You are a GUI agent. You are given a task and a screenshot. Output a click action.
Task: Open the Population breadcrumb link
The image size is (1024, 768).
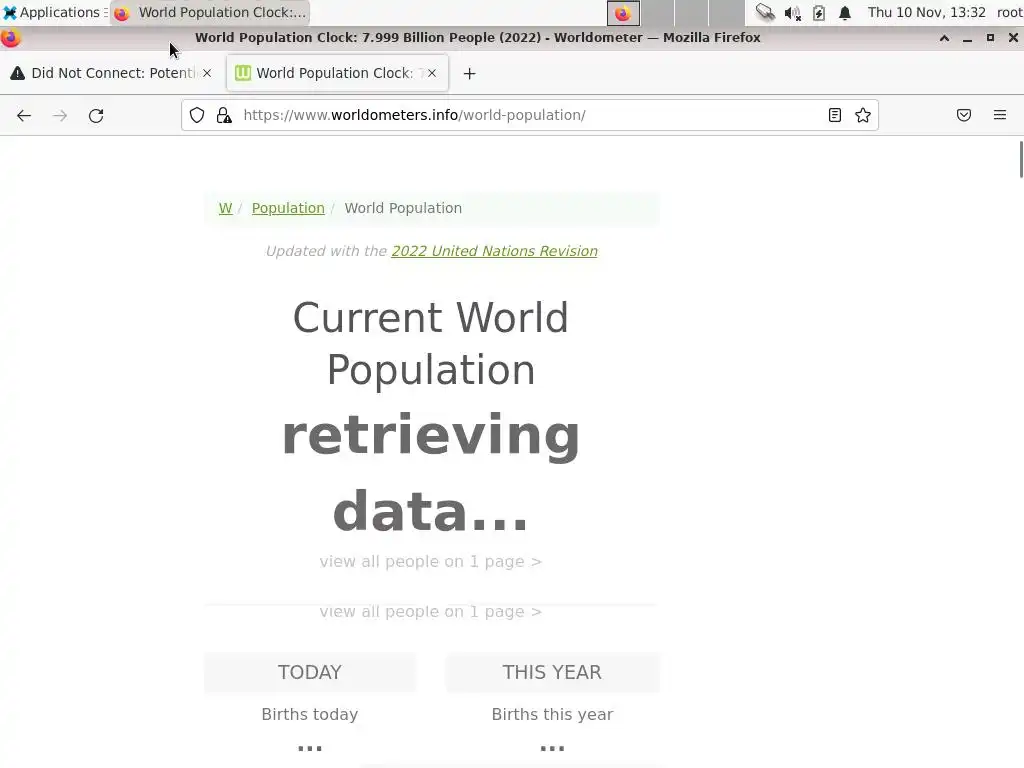click(288, 208)
